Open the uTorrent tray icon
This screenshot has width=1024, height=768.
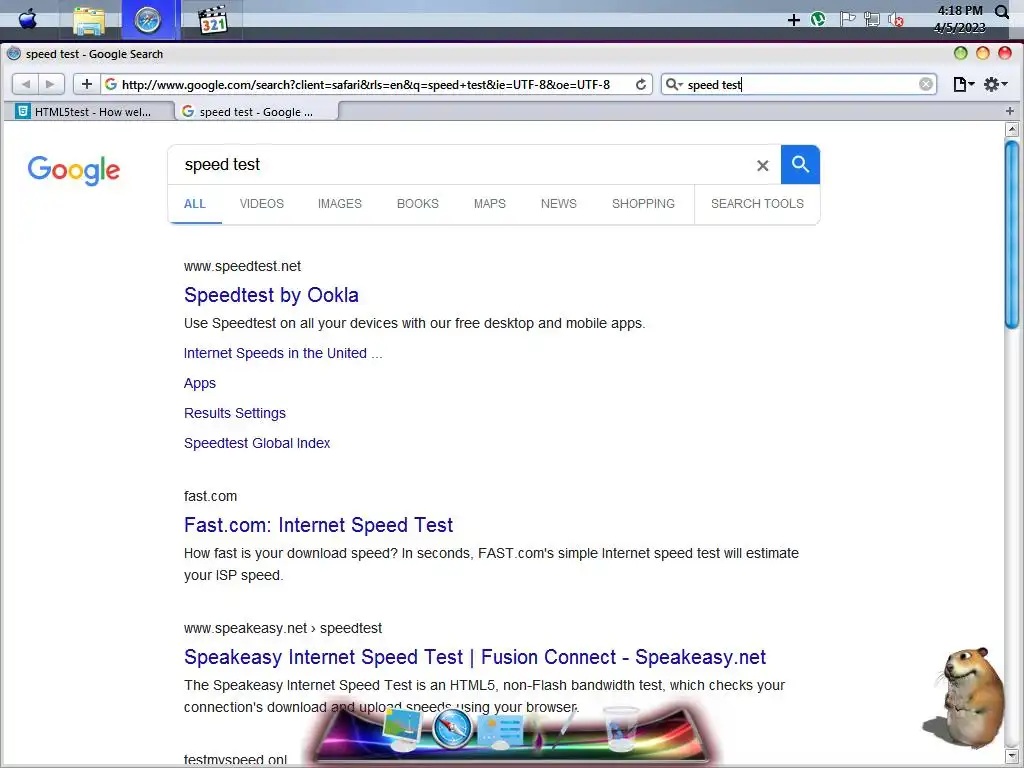(818, 20)
